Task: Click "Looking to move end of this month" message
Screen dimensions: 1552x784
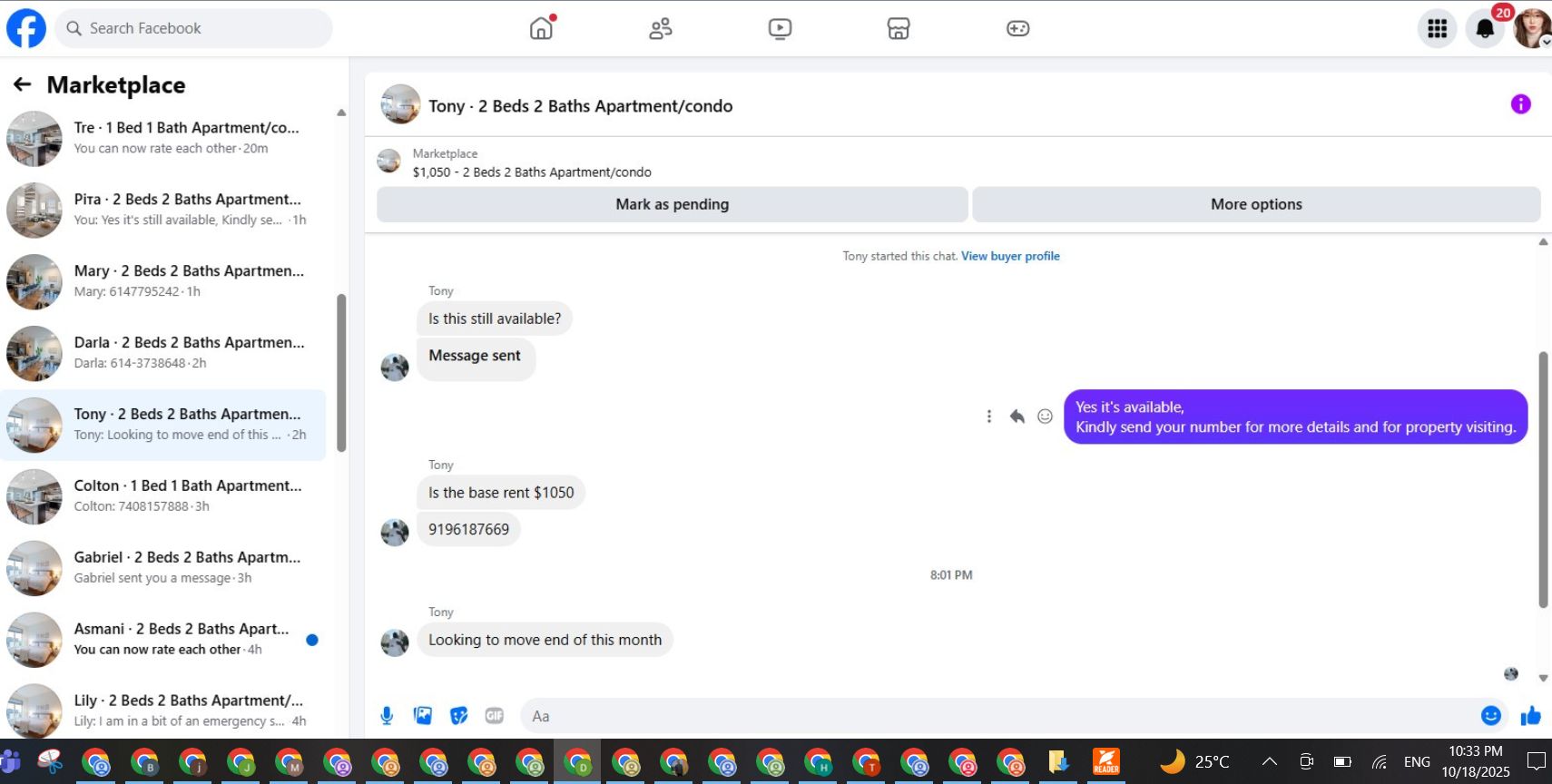Action: click(x=545, y=640)
